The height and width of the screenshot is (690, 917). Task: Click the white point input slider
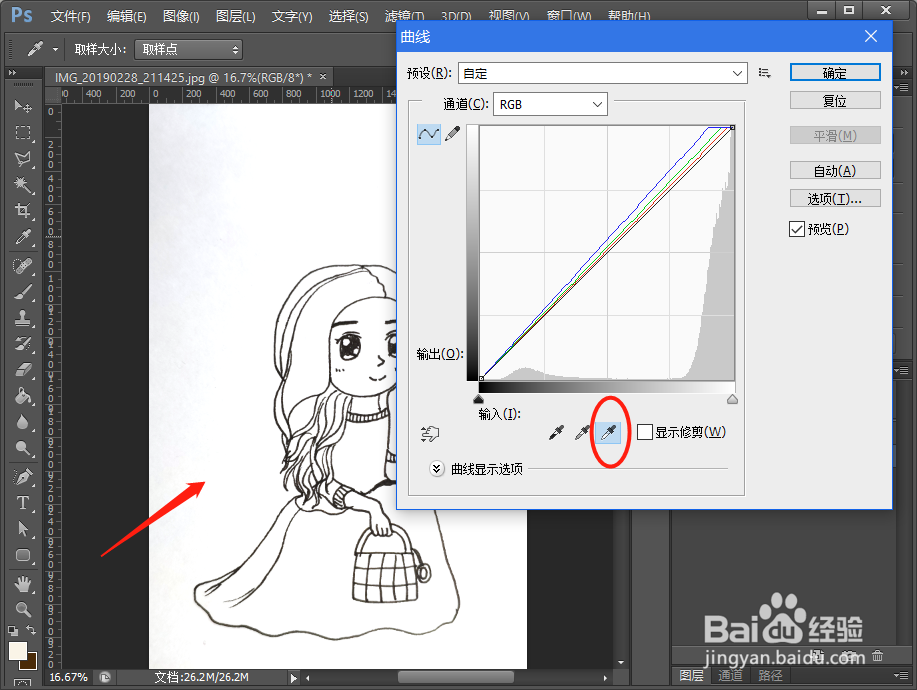click(732, 399)
